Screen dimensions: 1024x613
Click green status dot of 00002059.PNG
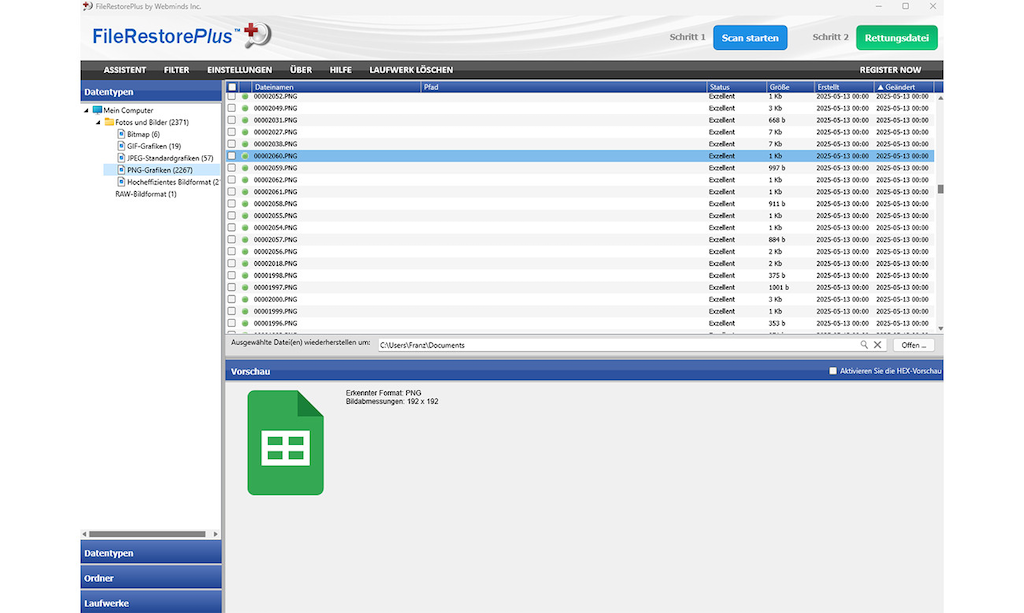point(246,168)
